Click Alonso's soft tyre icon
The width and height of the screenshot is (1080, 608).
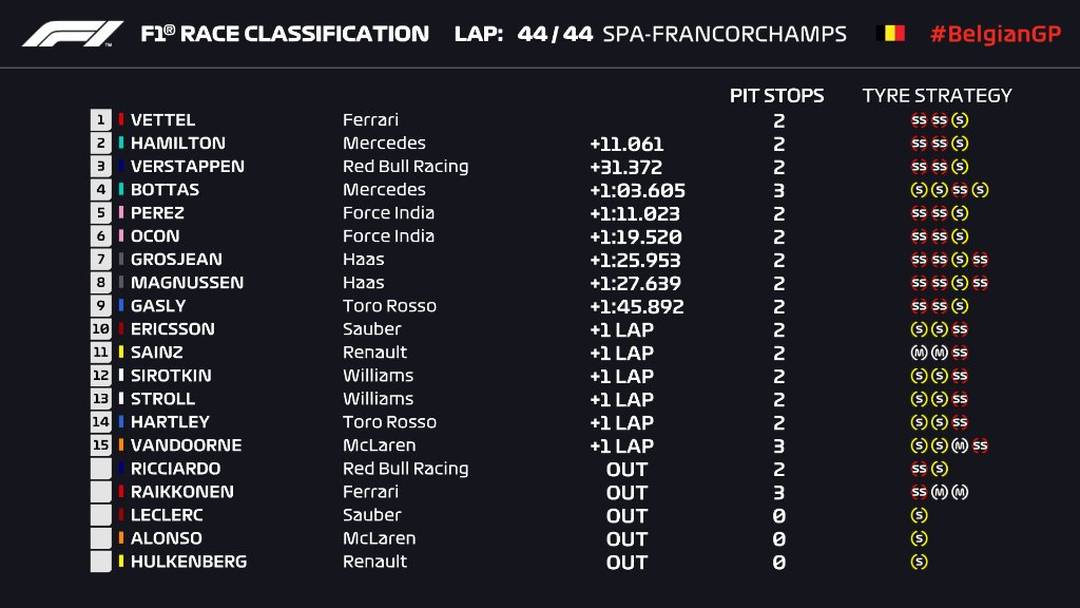(x=919, y=538)
